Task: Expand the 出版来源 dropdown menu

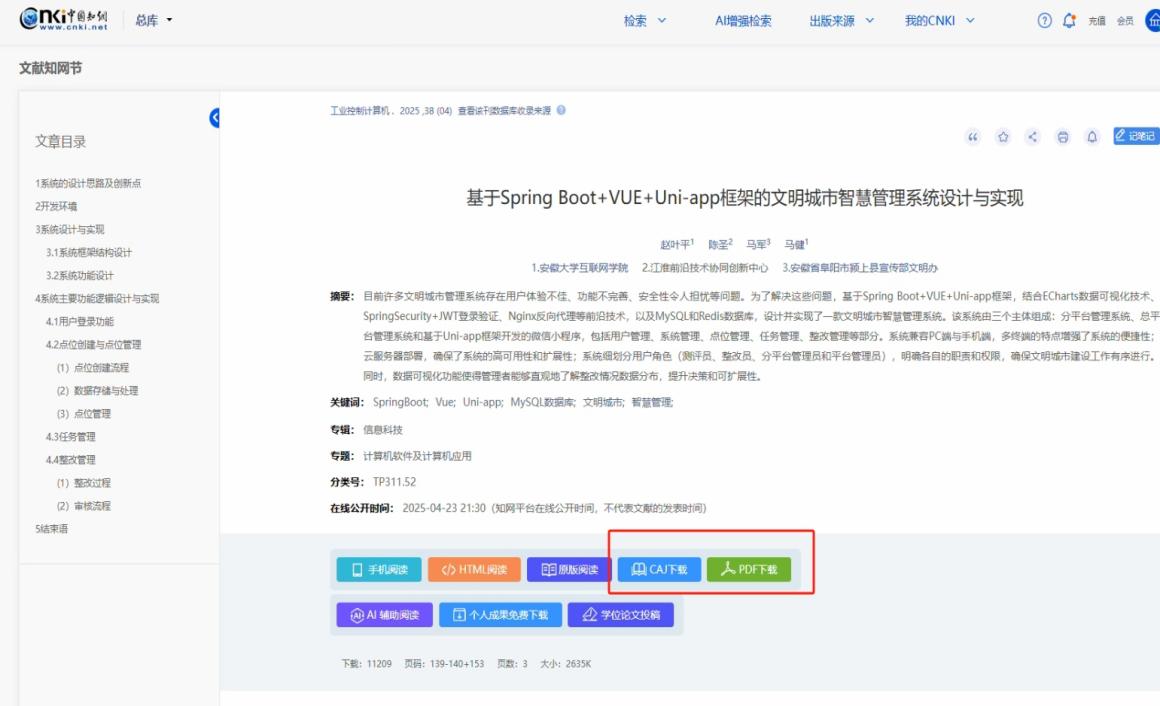Action: coord(841,21)
